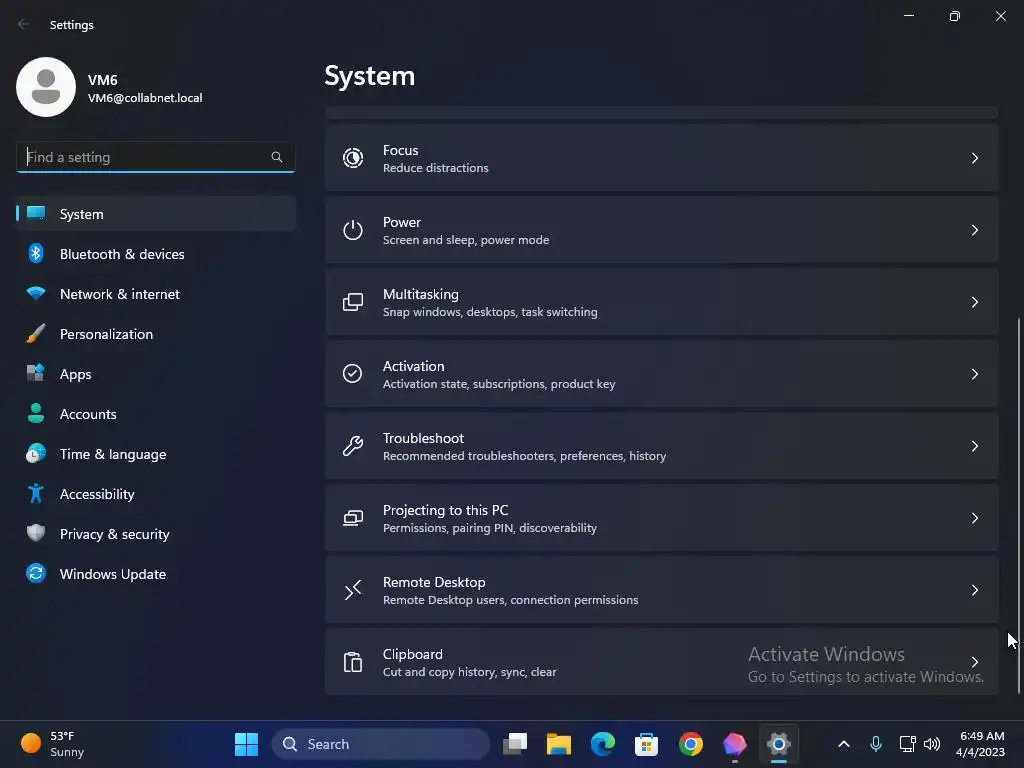The width and height of the screenshot is (1024, 768).
Task: Click the Power icon beside Screen and sleep
Action: 353,230
